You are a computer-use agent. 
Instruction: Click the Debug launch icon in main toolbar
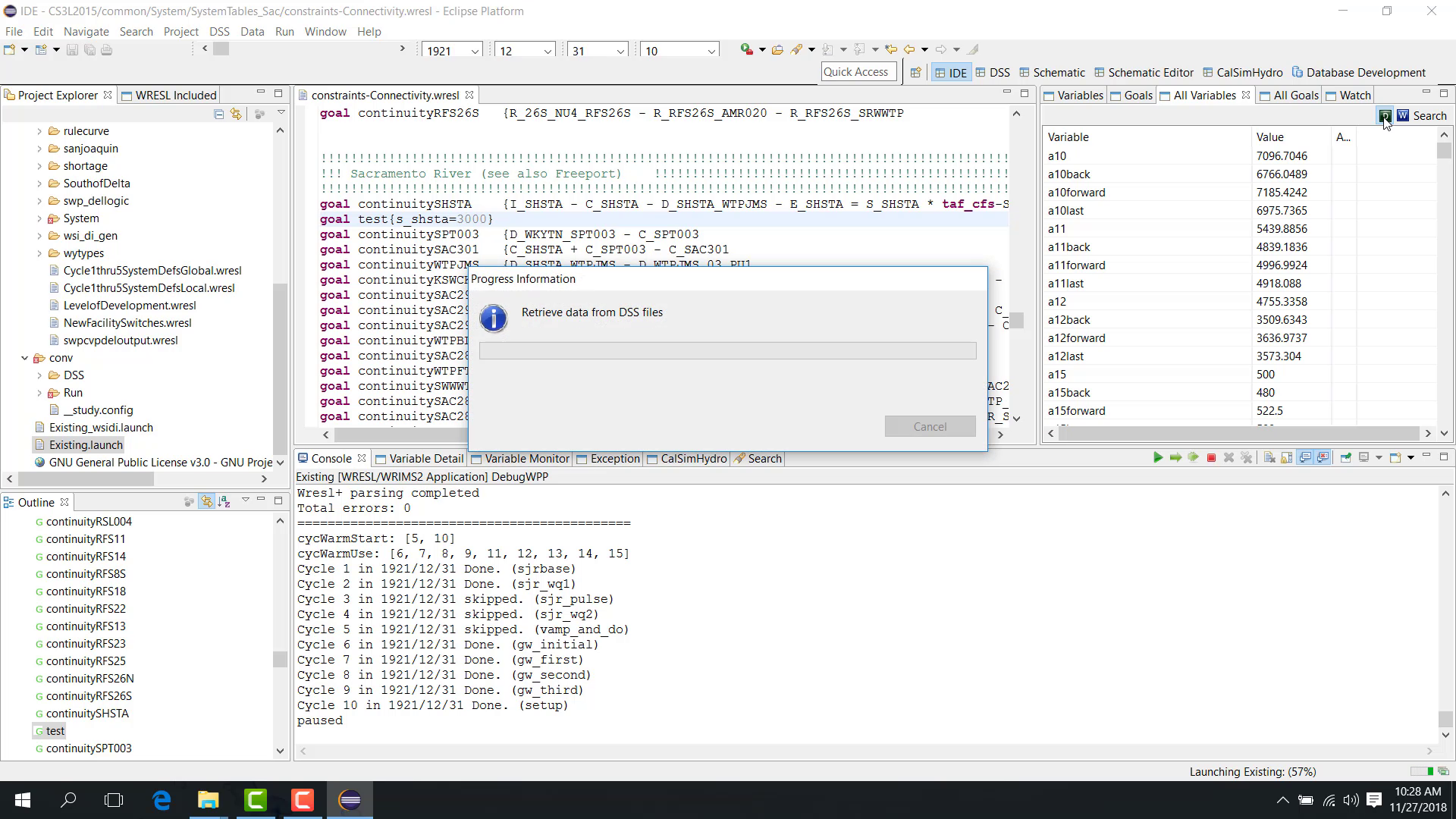coord(747,50)
